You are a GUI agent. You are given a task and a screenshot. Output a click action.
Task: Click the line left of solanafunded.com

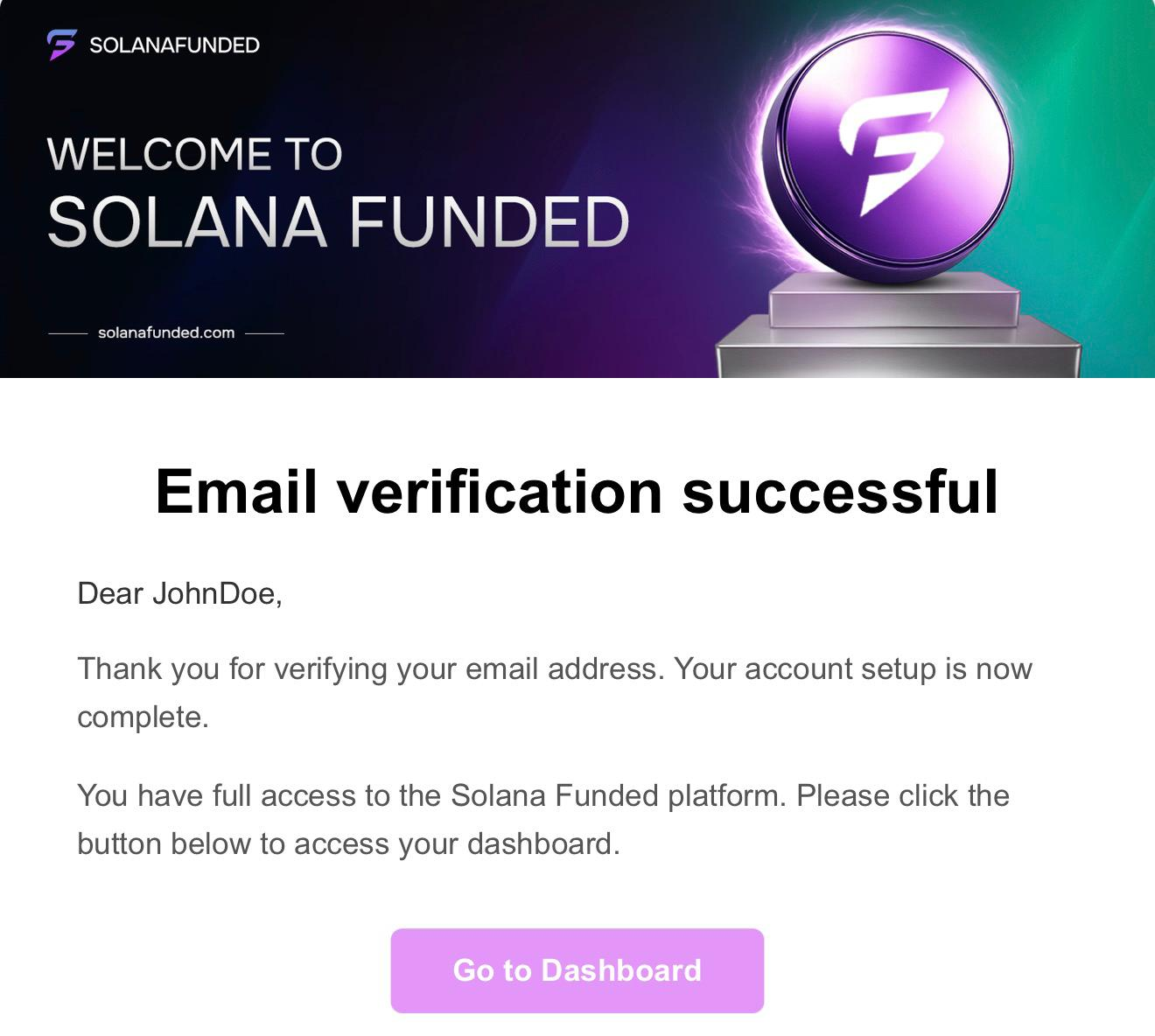[x=67, y=333]
